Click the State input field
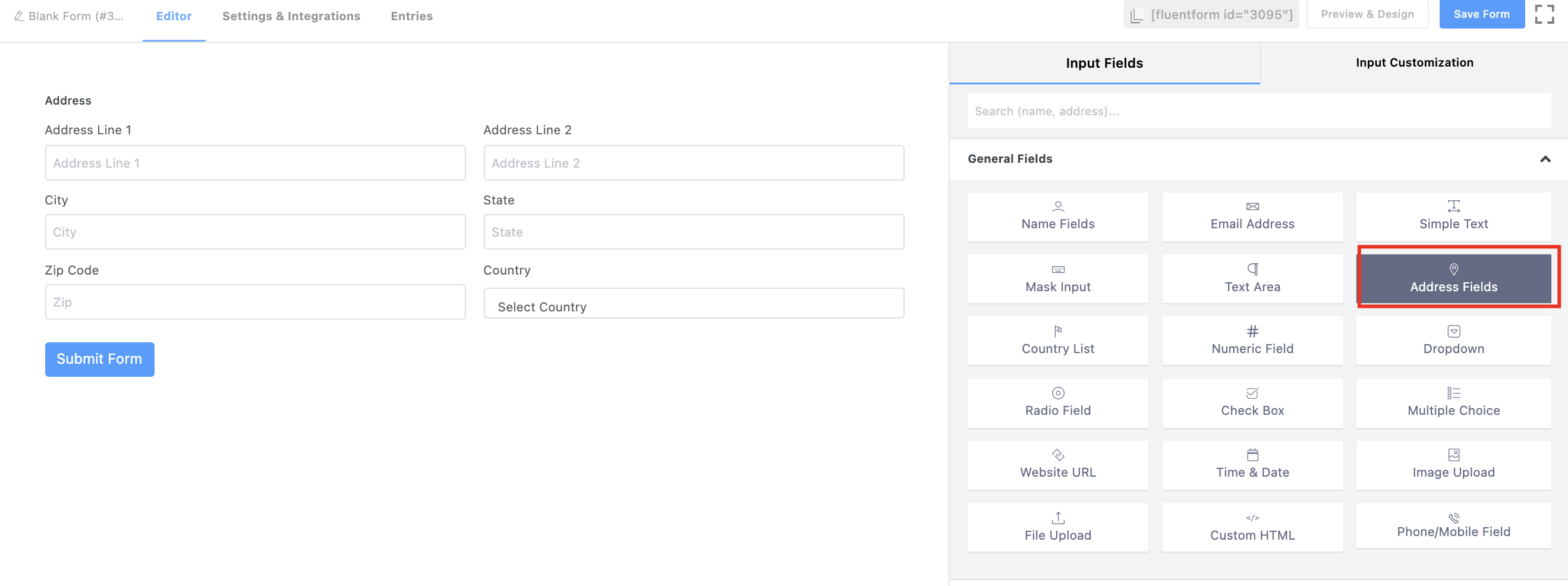Screen dimensions: 1568x586 tap(693, 232)
